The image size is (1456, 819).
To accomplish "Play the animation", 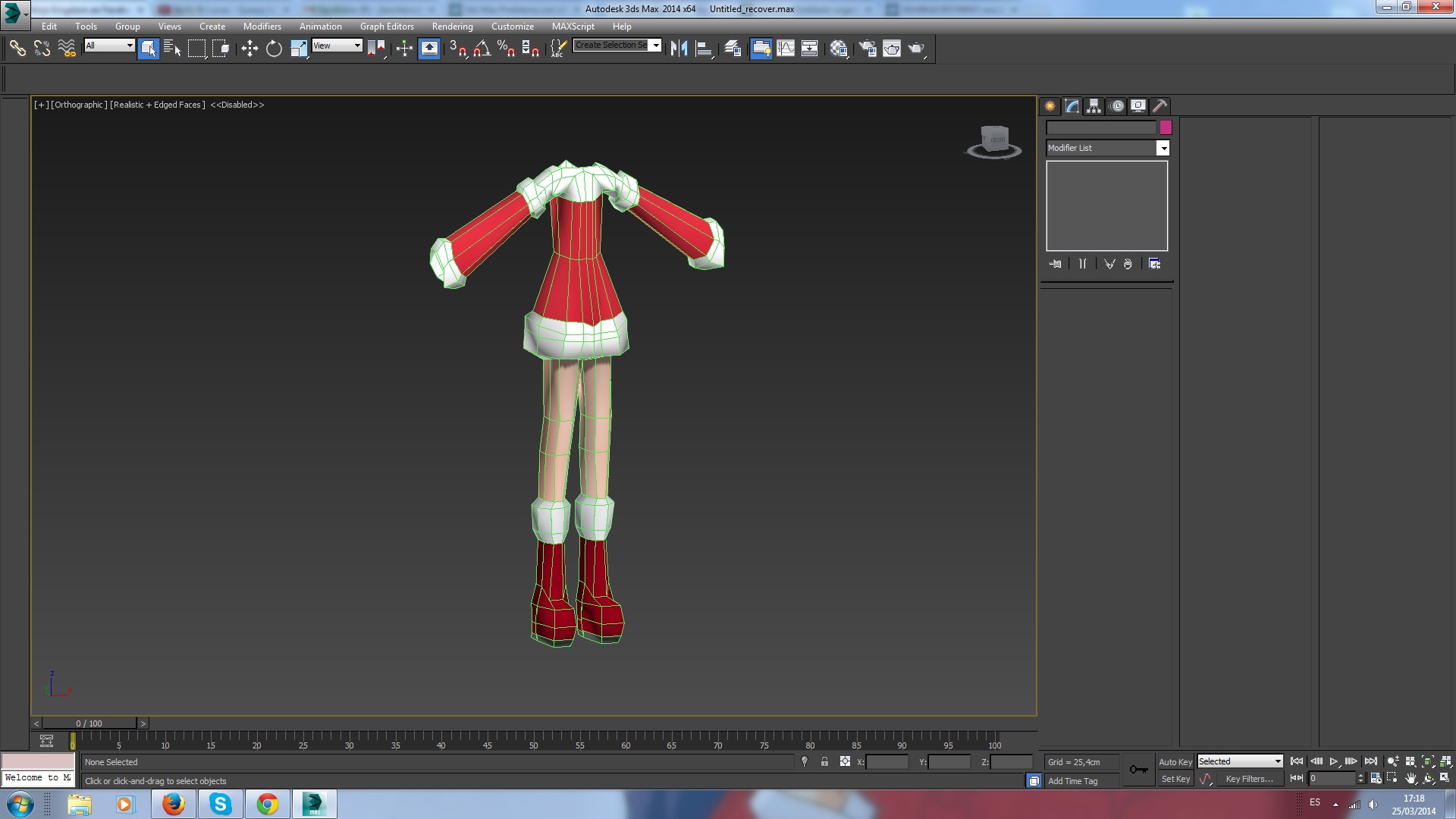I will click(x=1334, y=761).
